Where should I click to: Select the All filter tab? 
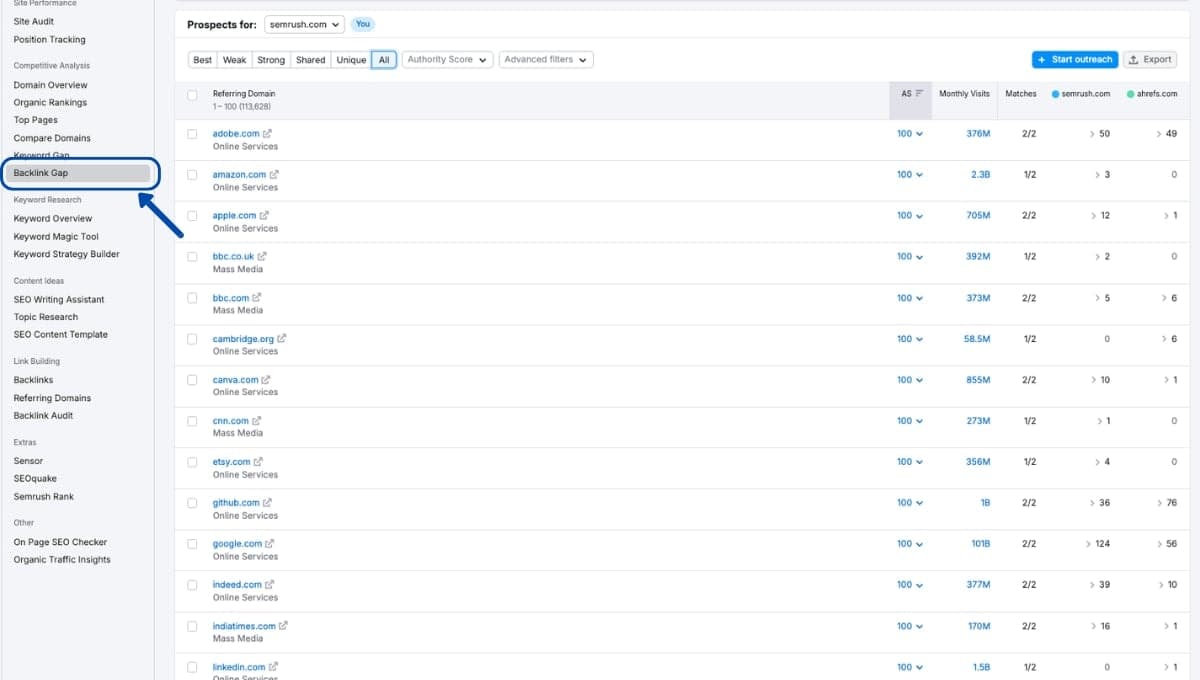click(x=384, y=60)
